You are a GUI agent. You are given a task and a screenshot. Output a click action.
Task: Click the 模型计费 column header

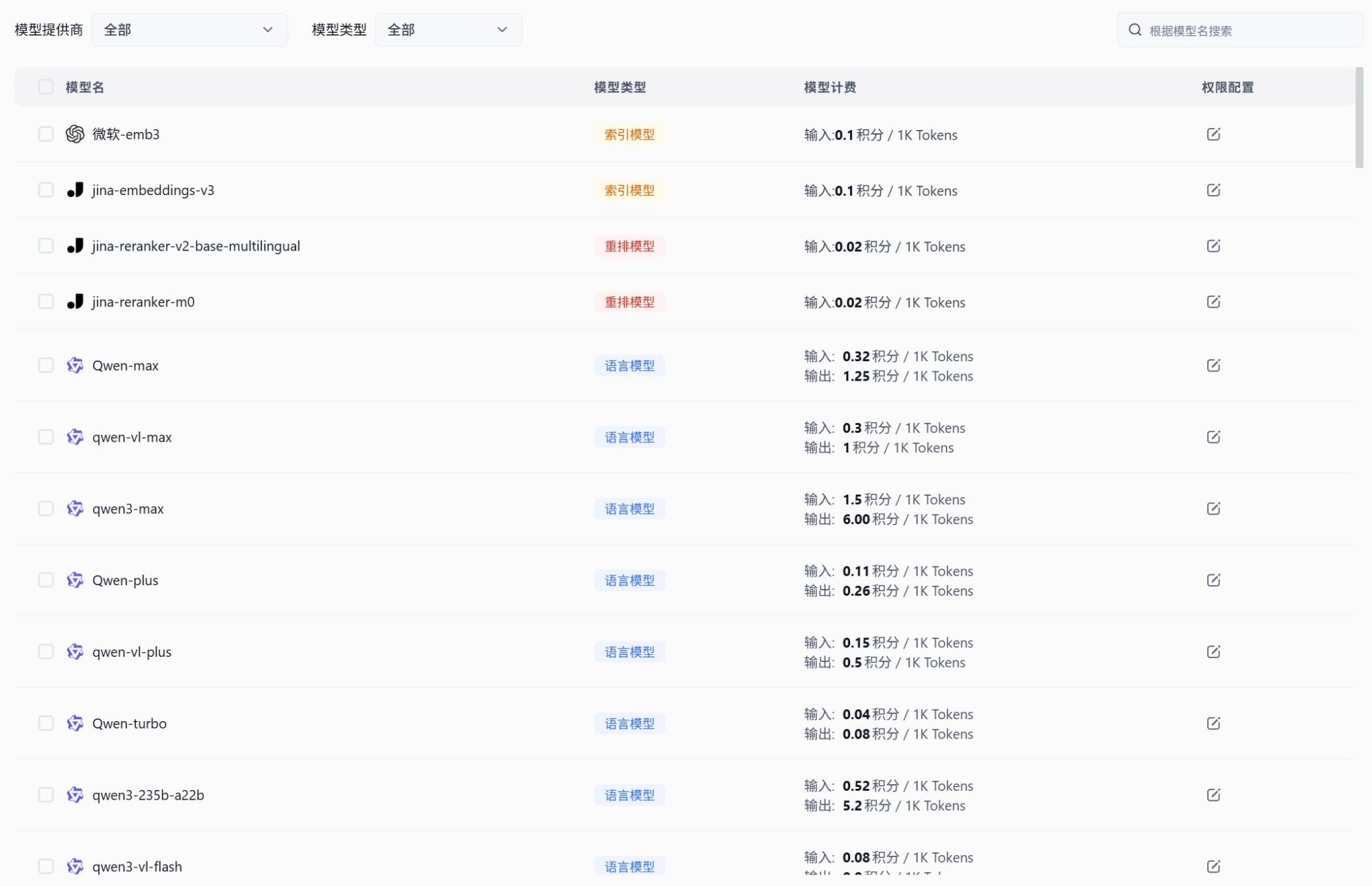pyautogui.click(x=829, y=87)
